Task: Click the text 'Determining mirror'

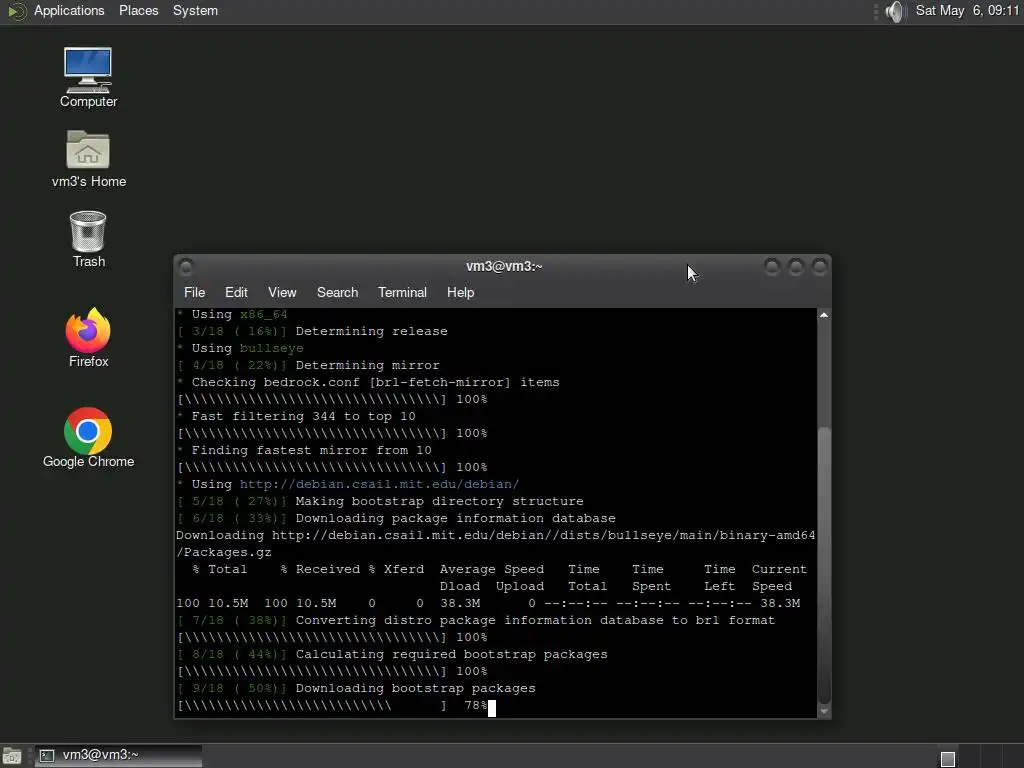Action: point(368,366)
